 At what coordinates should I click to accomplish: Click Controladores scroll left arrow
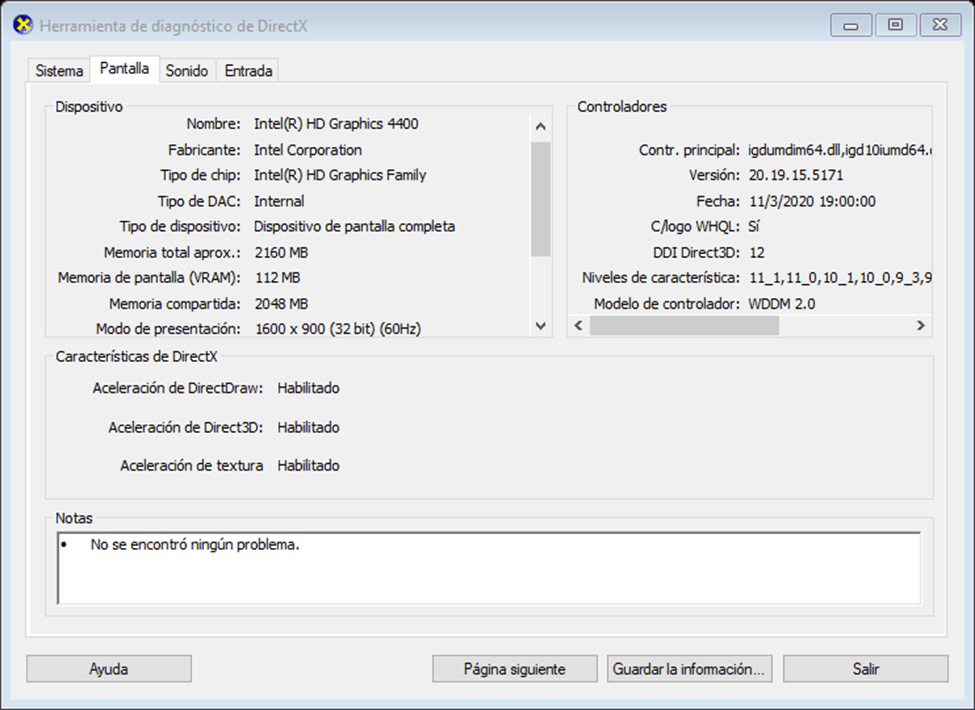click(x=579, y=326)
